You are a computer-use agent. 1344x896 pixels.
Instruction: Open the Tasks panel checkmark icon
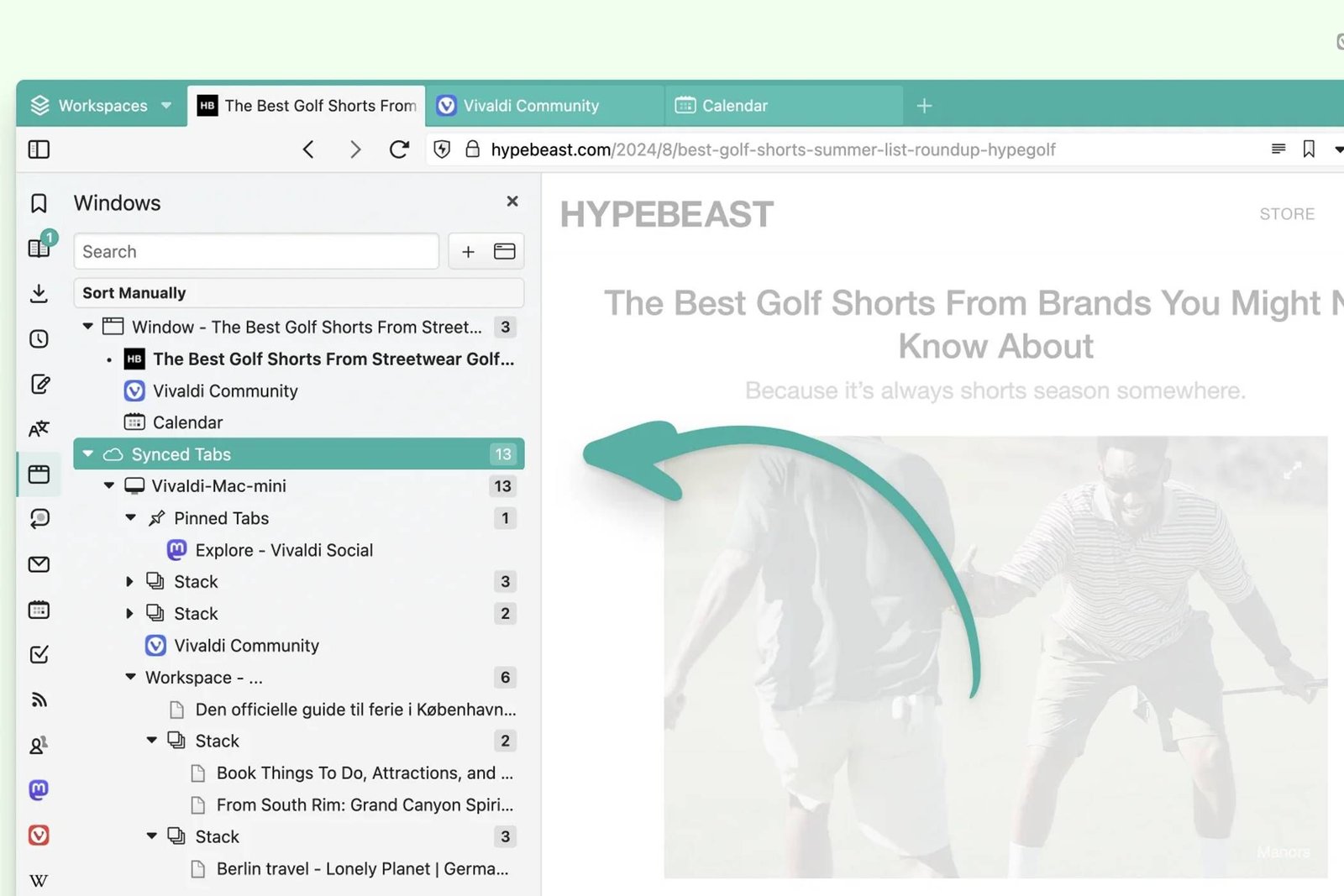click(x=39, y=654)
